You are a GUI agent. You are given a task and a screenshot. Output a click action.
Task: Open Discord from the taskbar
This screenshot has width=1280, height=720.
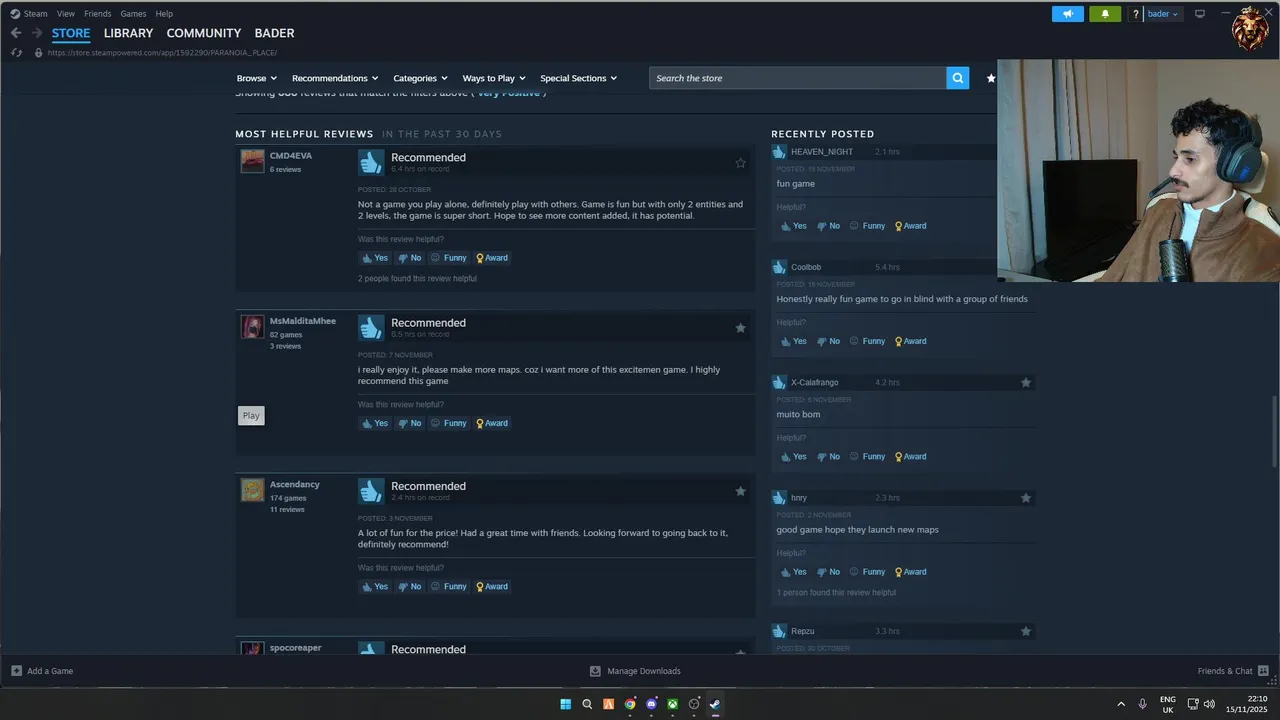click(651, 704)
